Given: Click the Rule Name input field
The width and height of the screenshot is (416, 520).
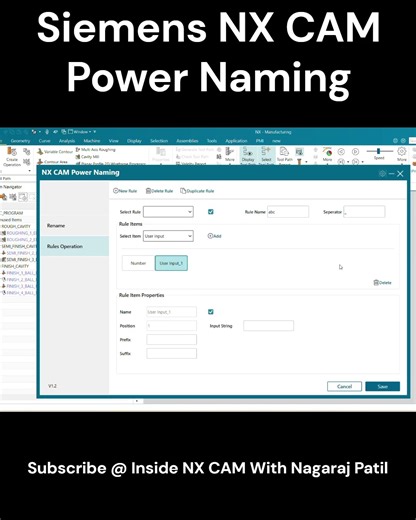Looking at the screenshot, I should click(288, 212).
